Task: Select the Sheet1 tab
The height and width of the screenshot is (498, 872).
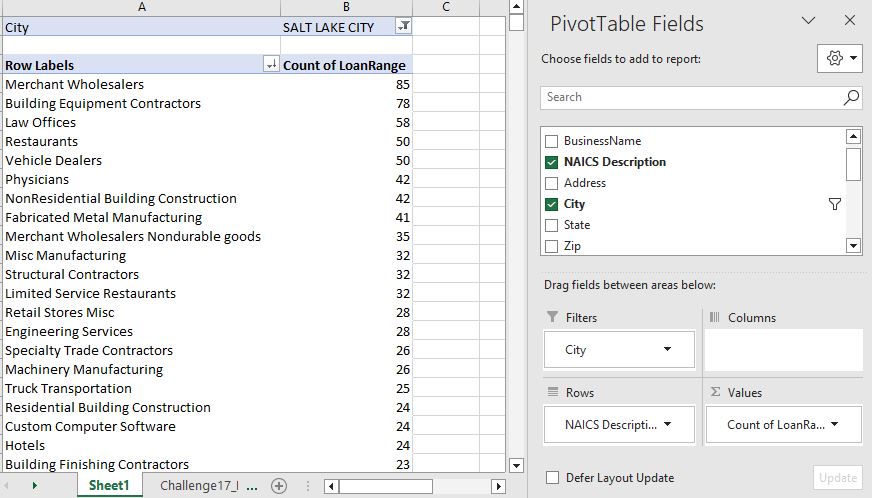Action: [x=109, y=485]
